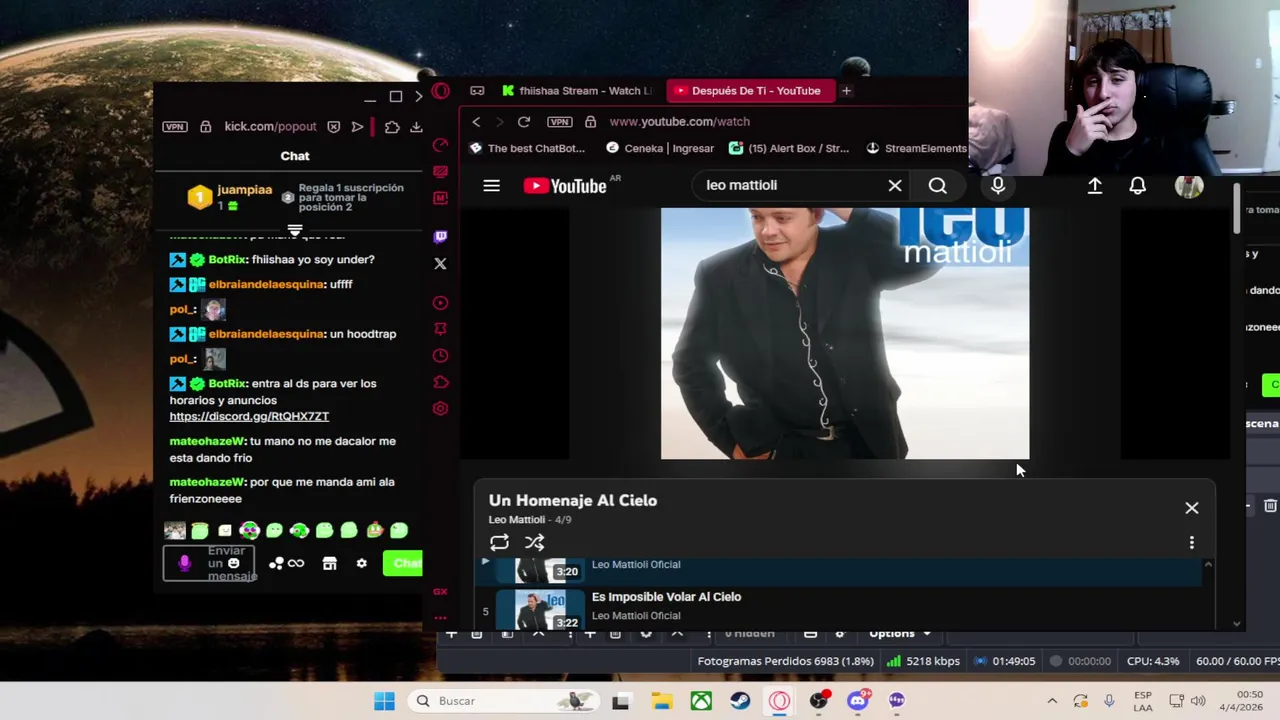Open the playlist three-dot options menu
This screenshot has height=720, width=1280.
[x=1191, y=542]
